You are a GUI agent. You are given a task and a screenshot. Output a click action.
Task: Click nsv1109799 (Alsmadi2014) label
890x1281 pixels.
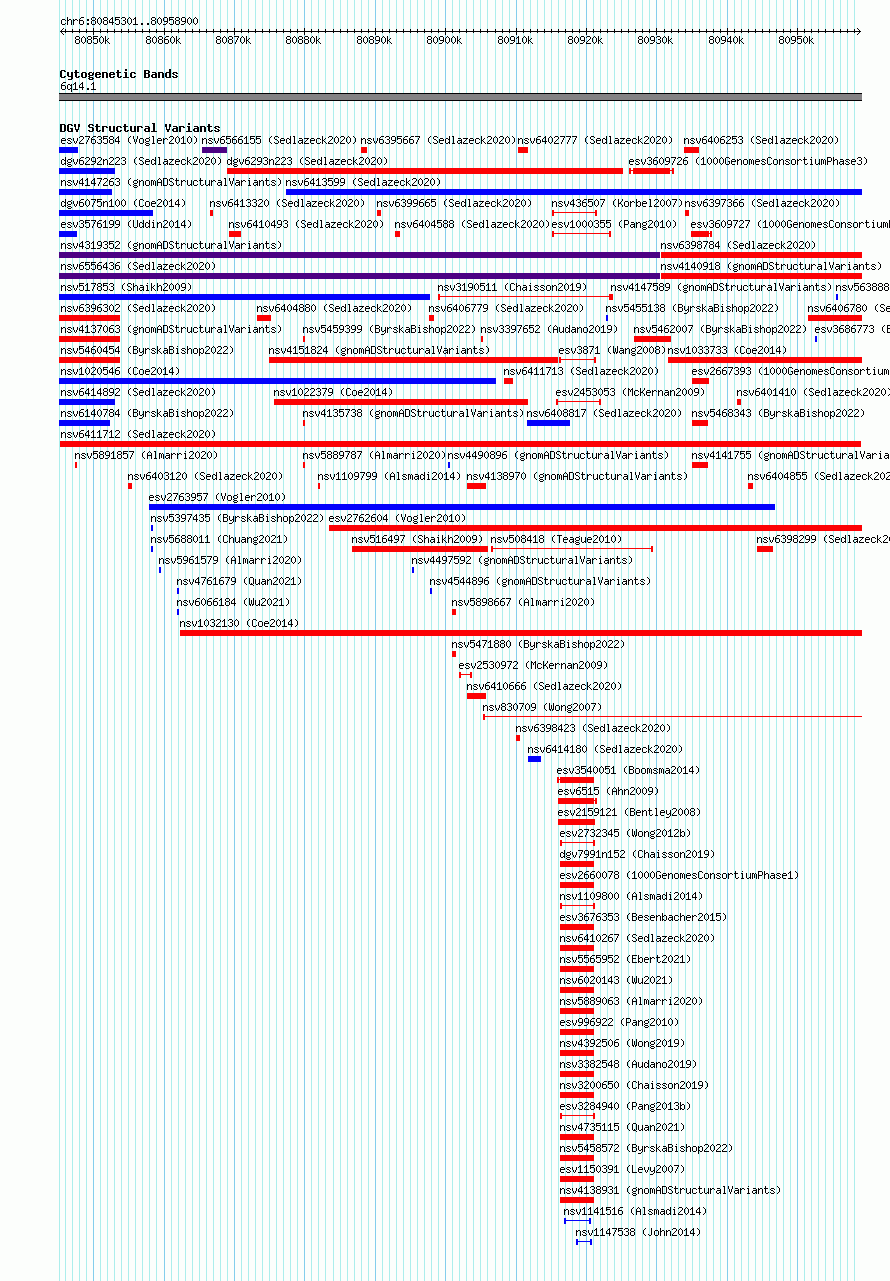(390, 476)
